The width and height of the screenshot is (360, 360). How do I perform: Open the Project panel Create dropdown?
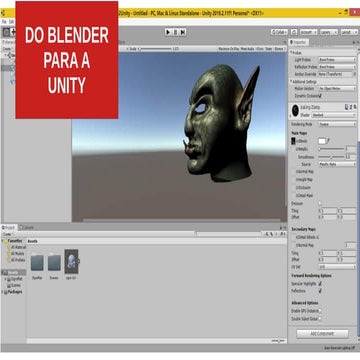(7, 234)
